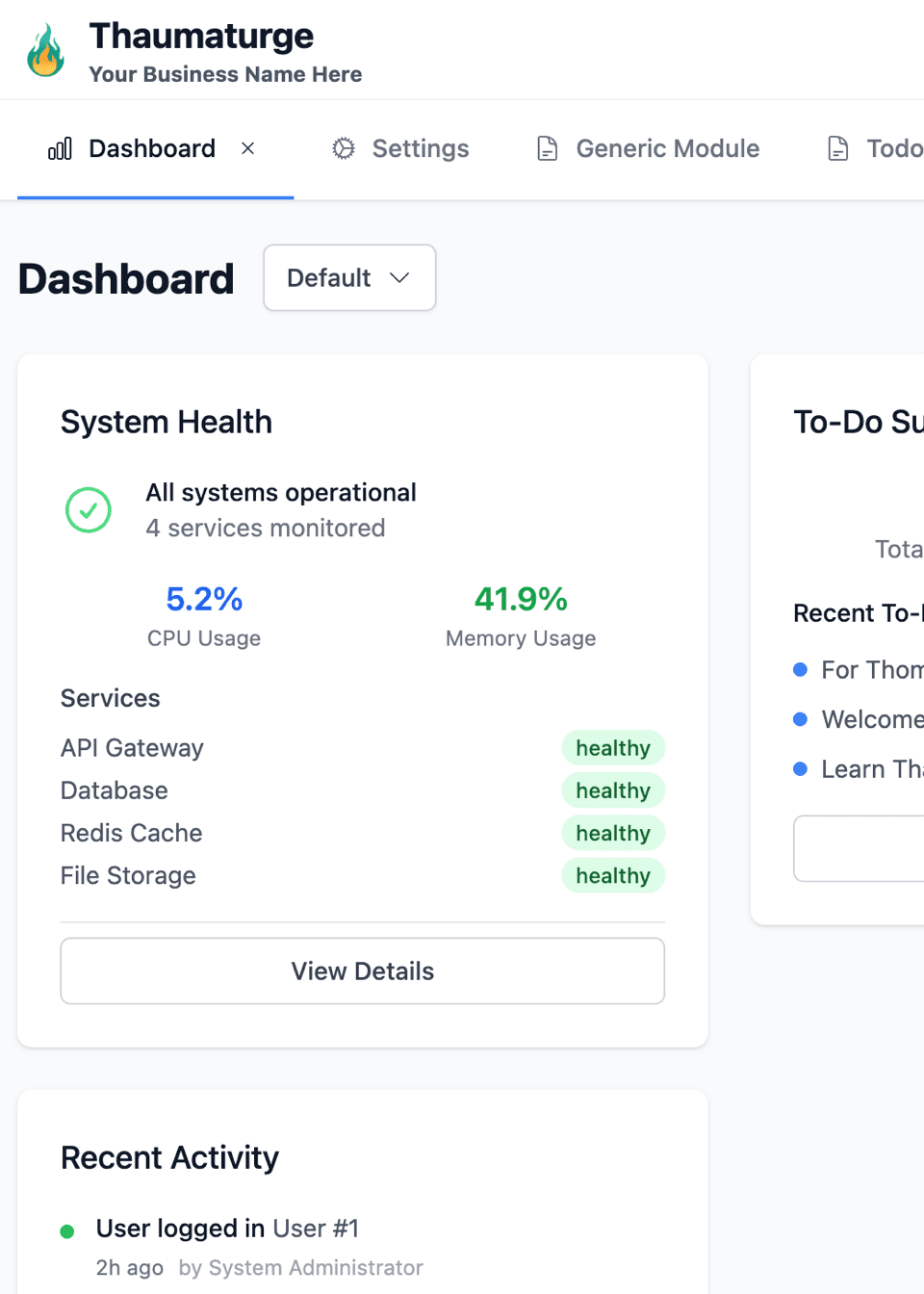Click the healthy badge for Database

coord(613,789)
